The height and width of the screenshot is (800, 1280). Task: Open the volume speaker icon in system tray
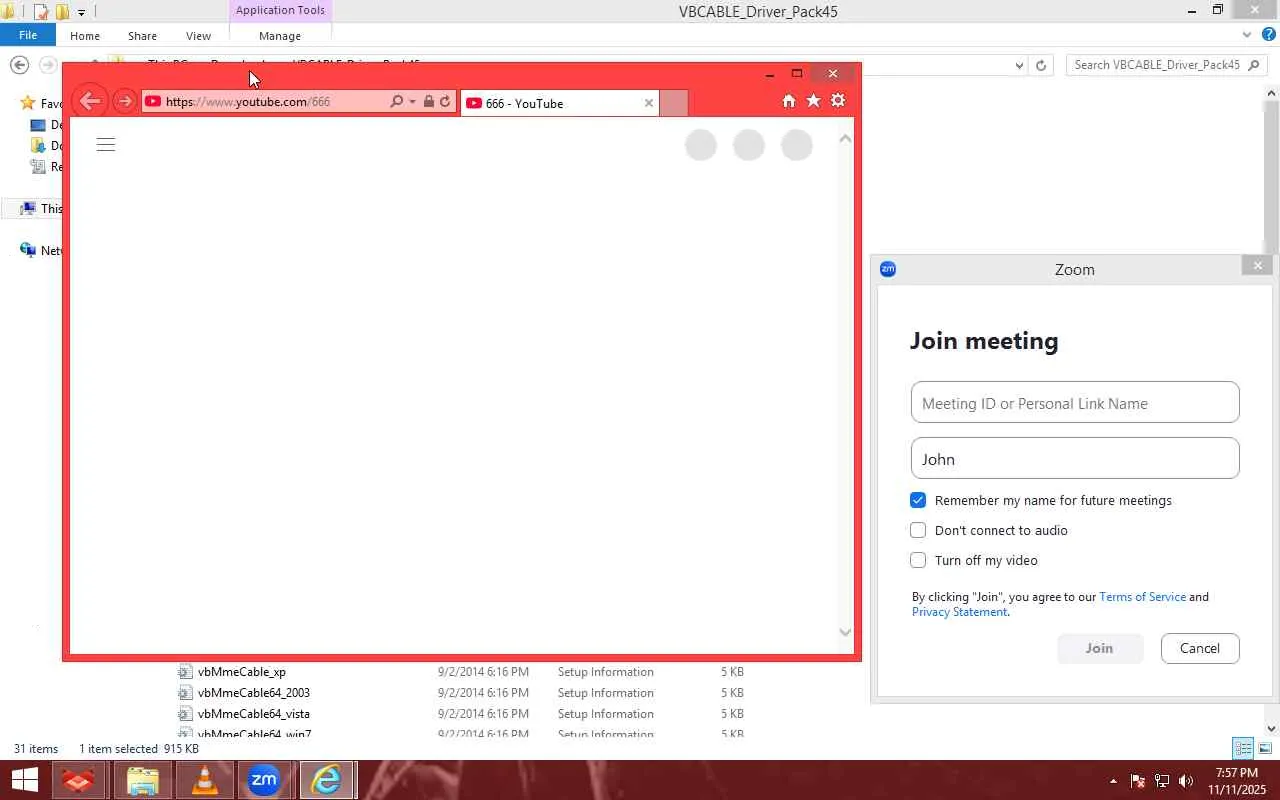click(1186, 781)
